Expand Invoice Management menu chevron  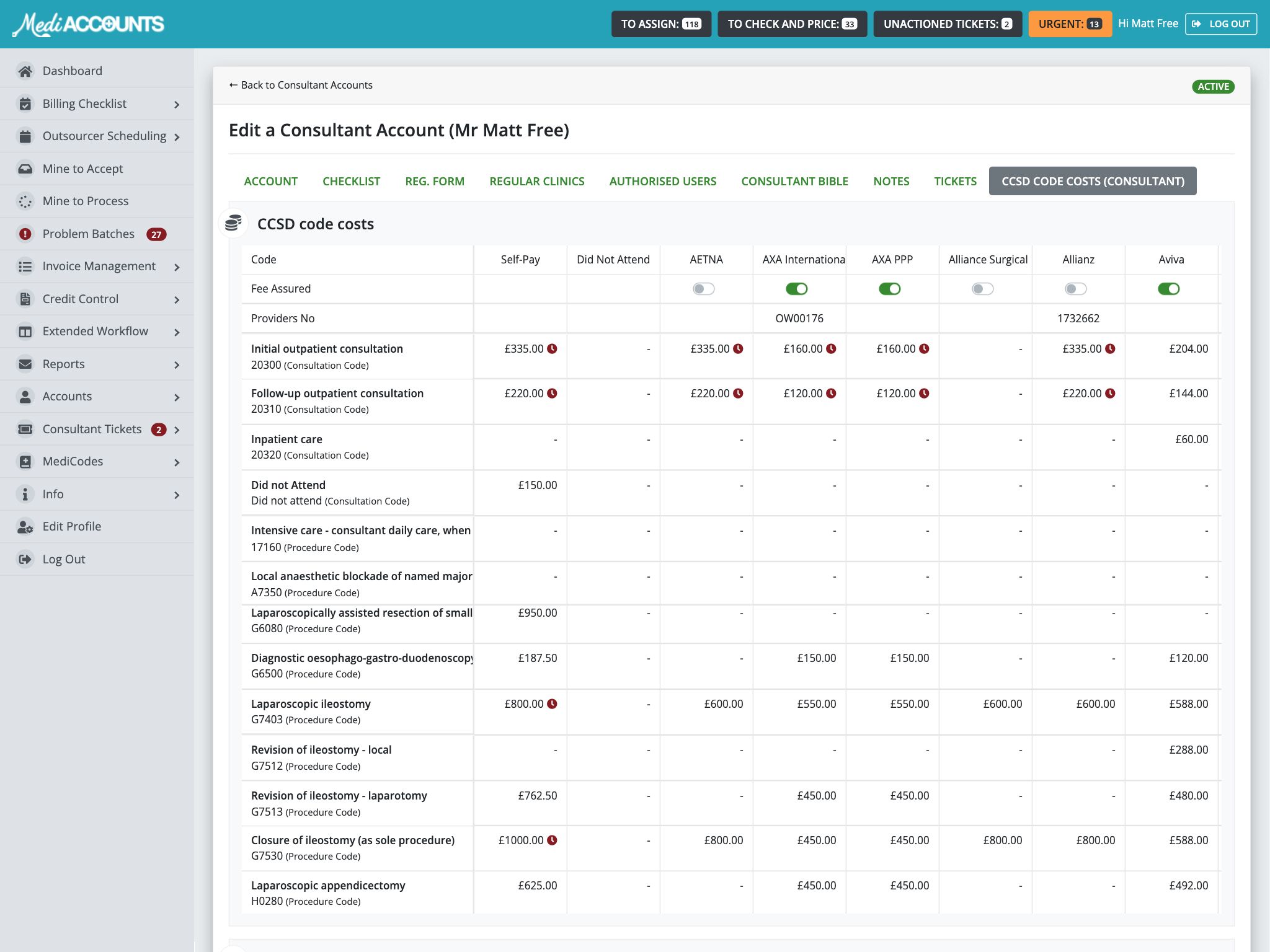pos(177,267)
